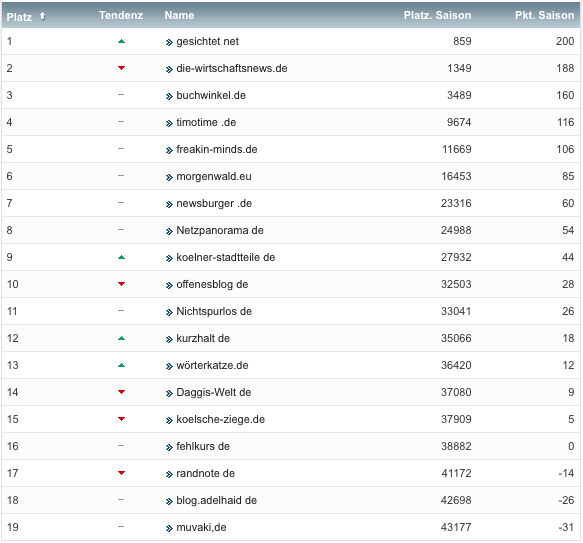
Task: Open the buchwinkel.de link
Action: click(x=211, y=95)
